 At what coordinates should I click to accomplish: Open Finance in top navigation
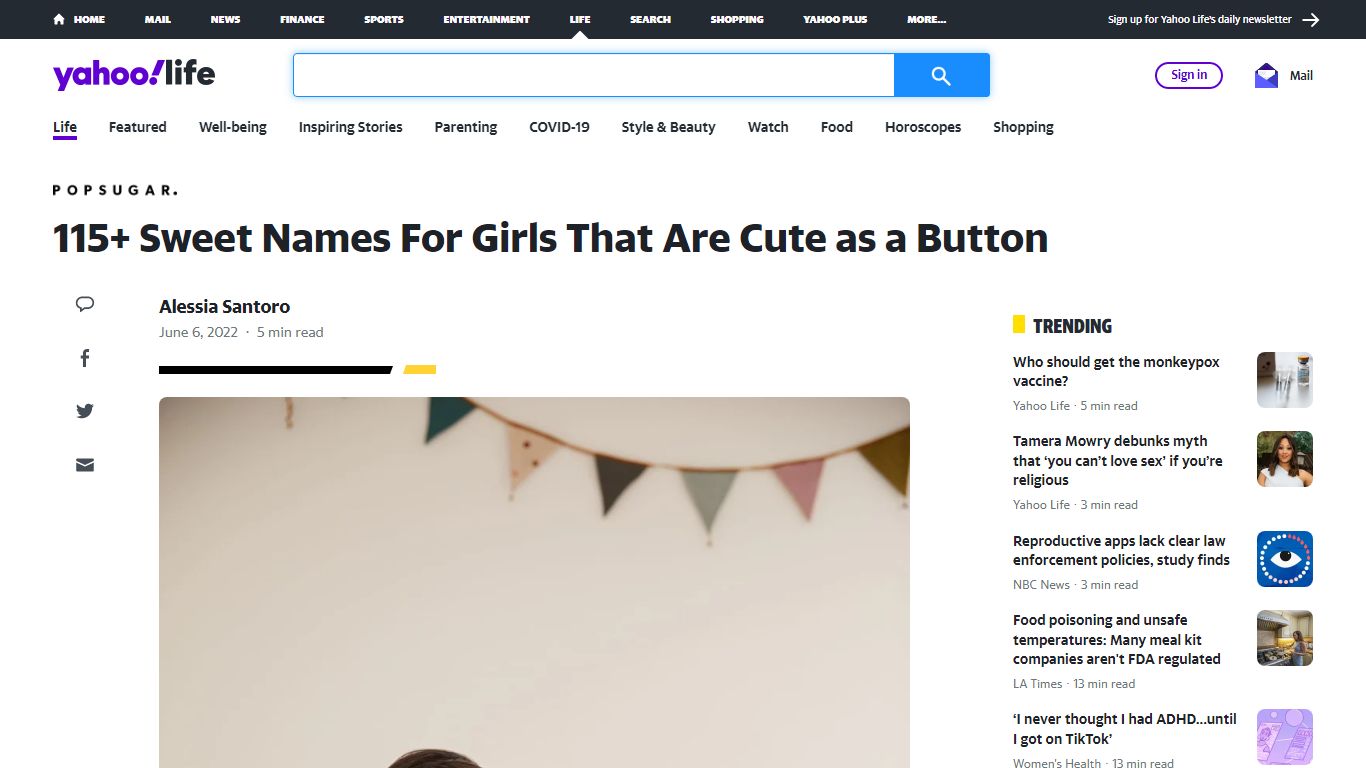[302, 19]
